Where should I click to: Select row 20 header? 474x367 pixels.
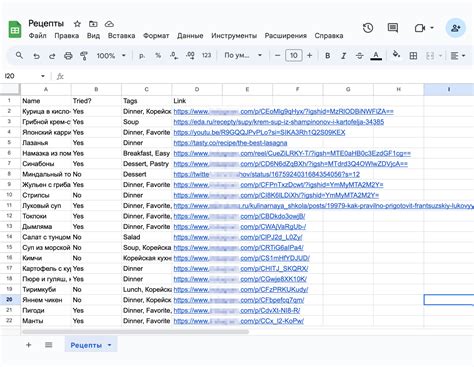click(10, 300)
